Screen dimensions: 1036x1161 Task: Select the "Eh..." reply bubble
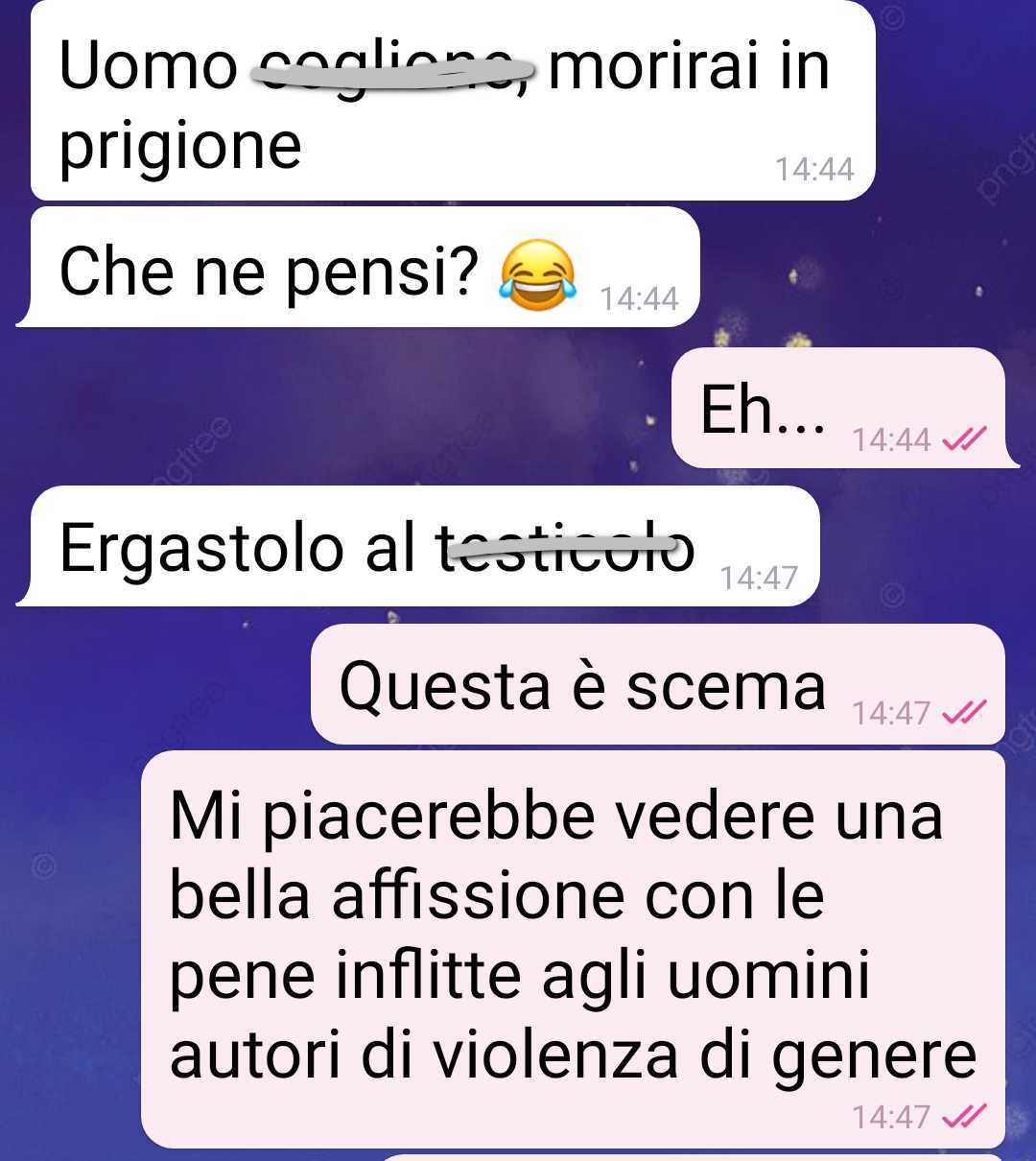coord(844,408)
